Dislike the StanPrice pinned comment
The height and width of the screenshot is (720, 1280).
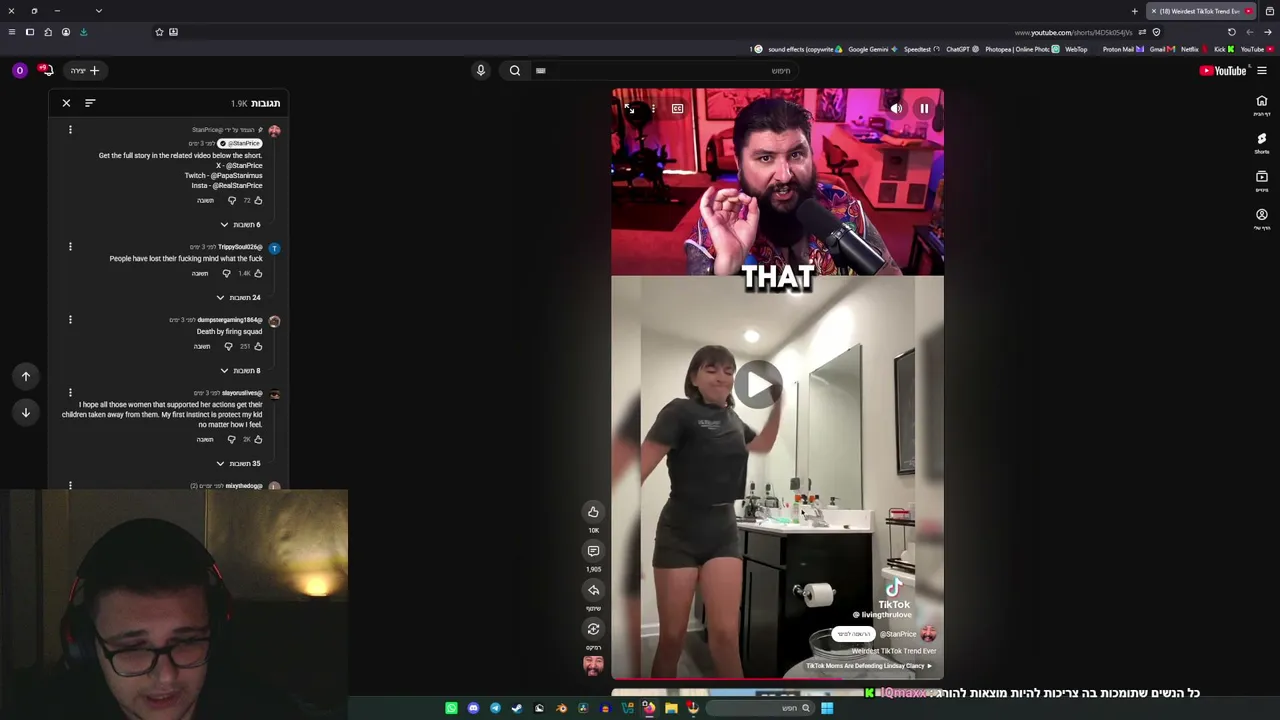[232, 201]
